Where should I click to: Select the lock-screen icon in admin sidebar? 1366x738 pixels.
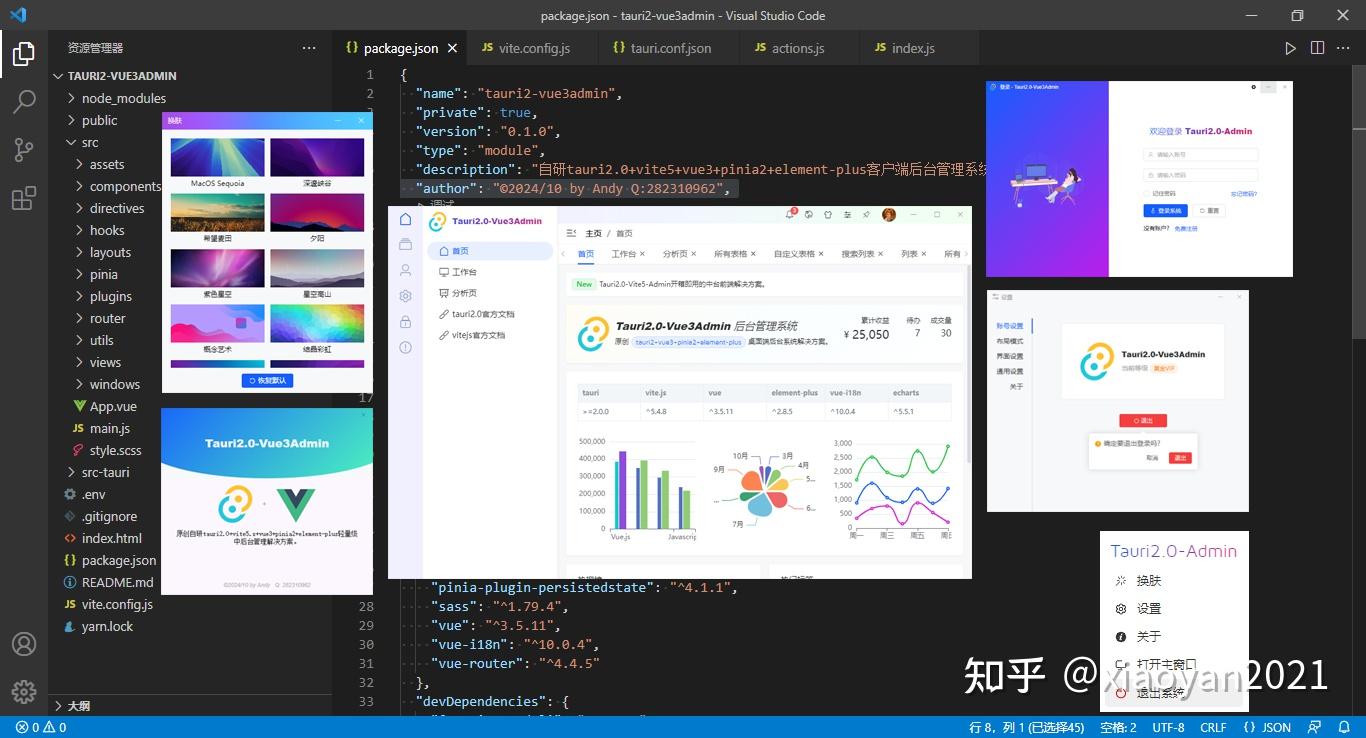pyautogui.click(x=405, y=321)
